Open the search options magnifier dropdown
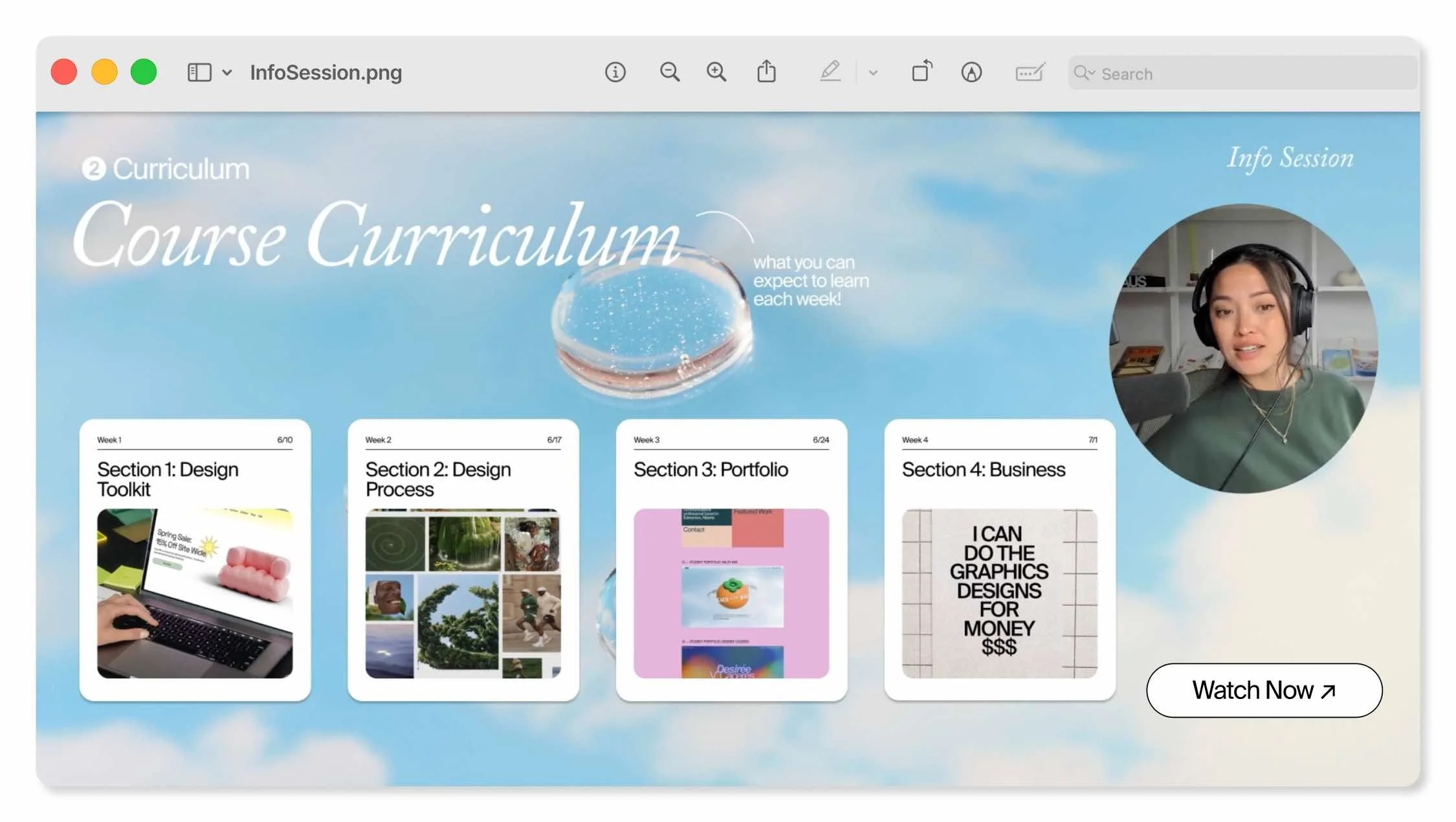This screenshot has height=822, width=1456. 1084,73
